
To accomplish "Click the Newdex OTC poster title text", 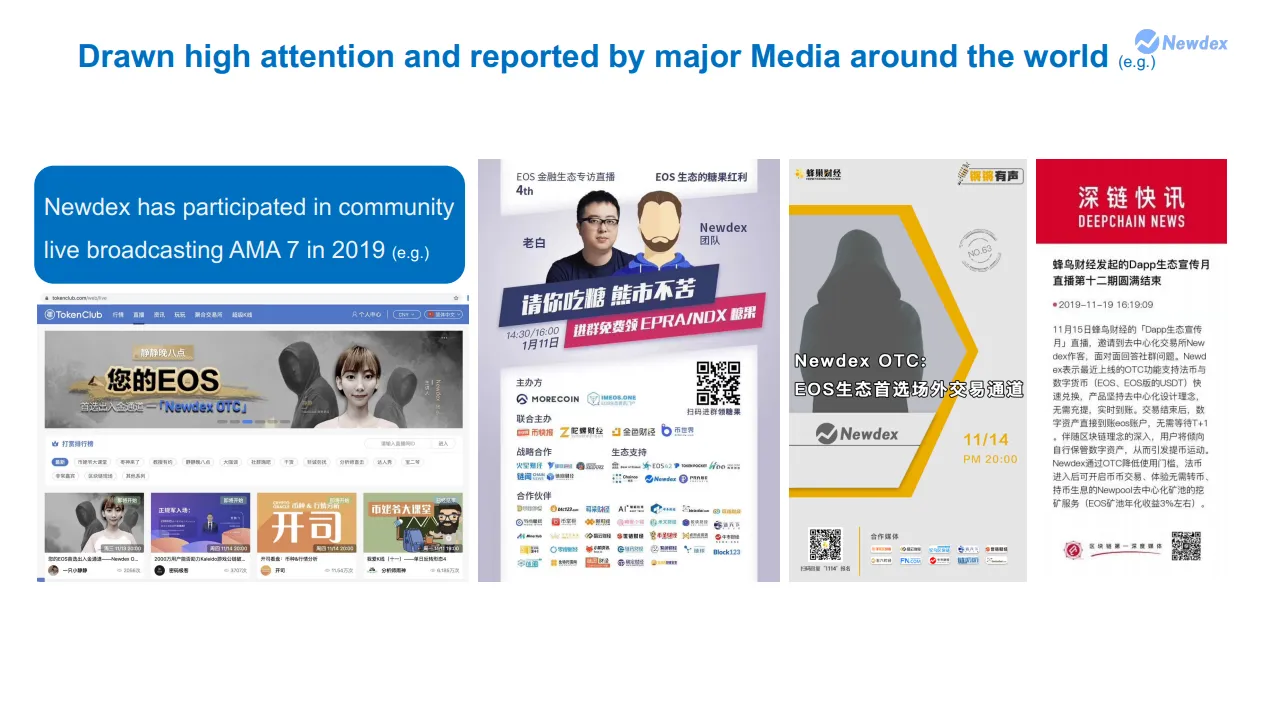I will 909,375.
